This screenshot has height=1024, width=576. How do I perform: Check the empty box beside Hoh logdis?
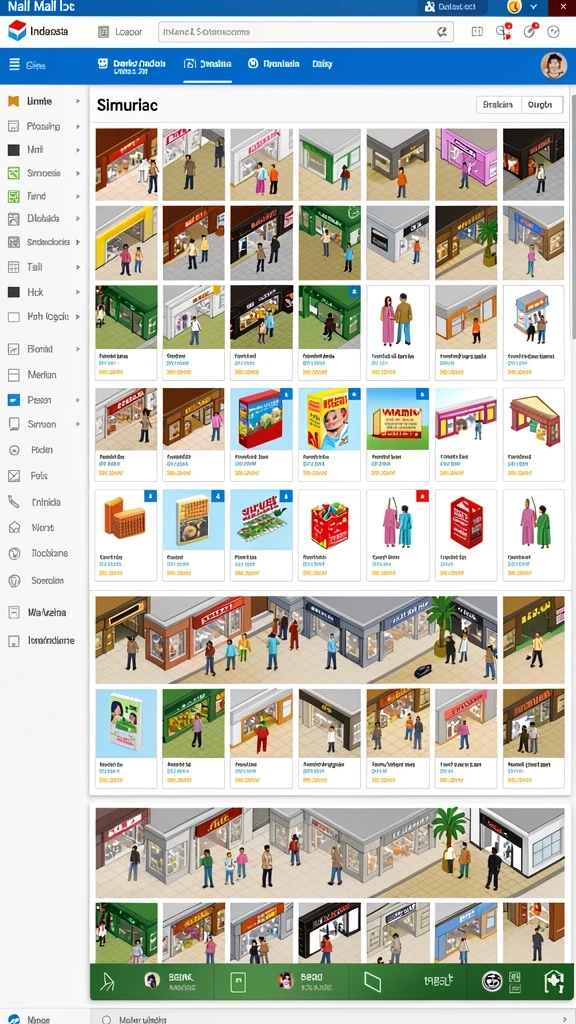(x=13, y=317)
